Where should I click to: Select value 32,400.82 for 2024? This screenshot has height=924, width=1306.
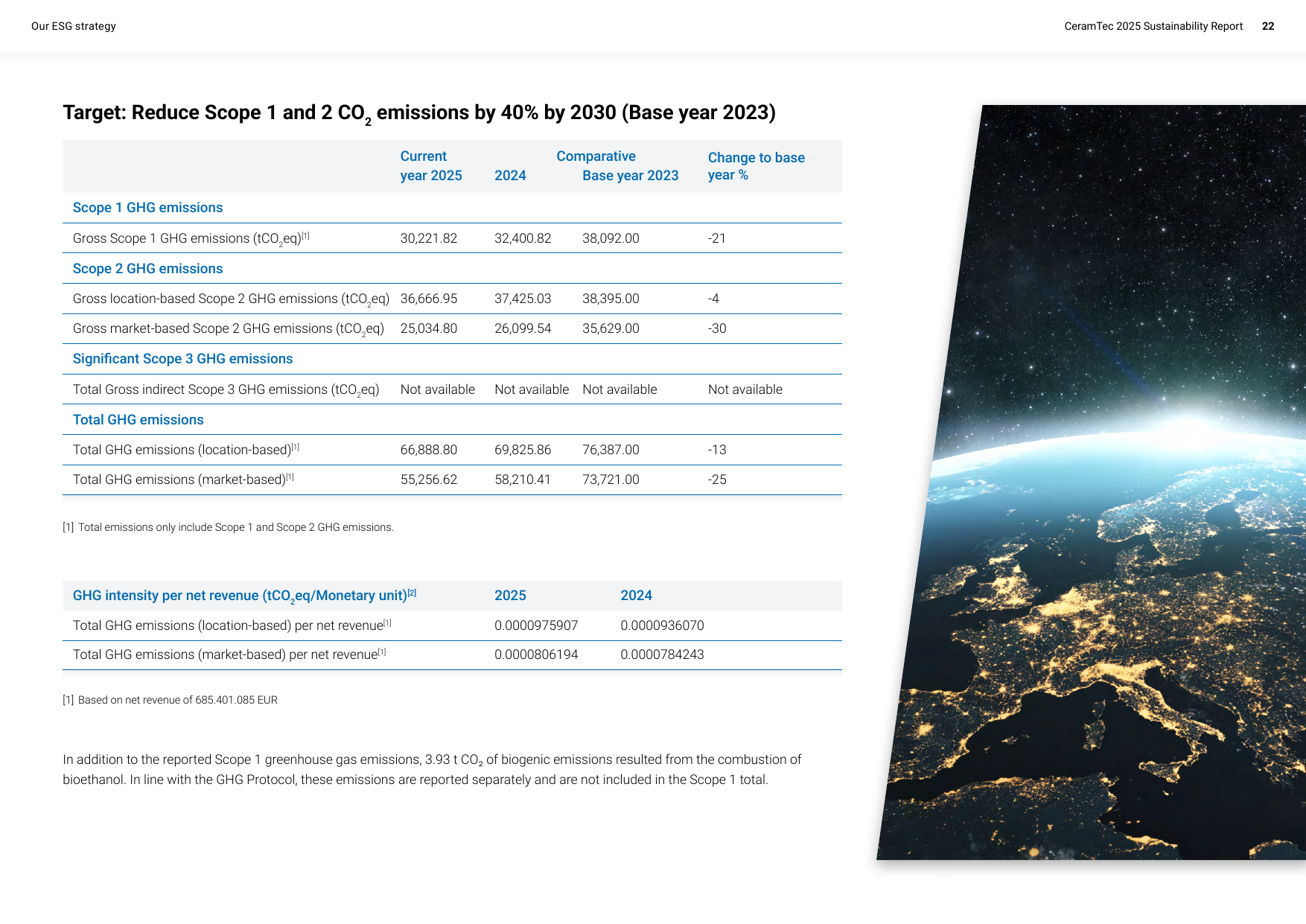[x=523, y=238]
